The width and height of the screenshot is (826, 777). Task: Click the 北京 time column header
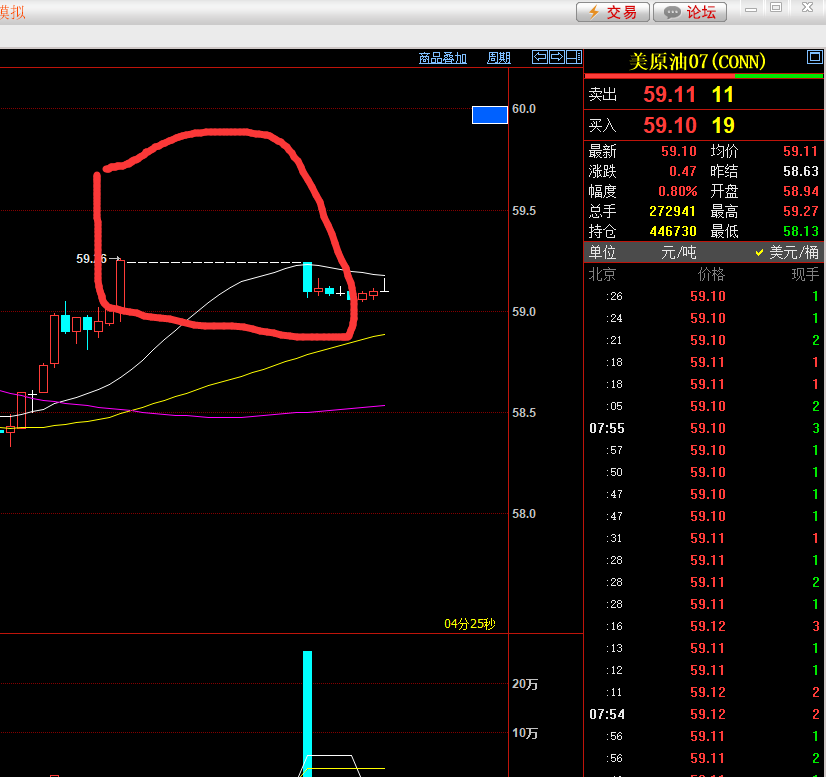[602, 275]
